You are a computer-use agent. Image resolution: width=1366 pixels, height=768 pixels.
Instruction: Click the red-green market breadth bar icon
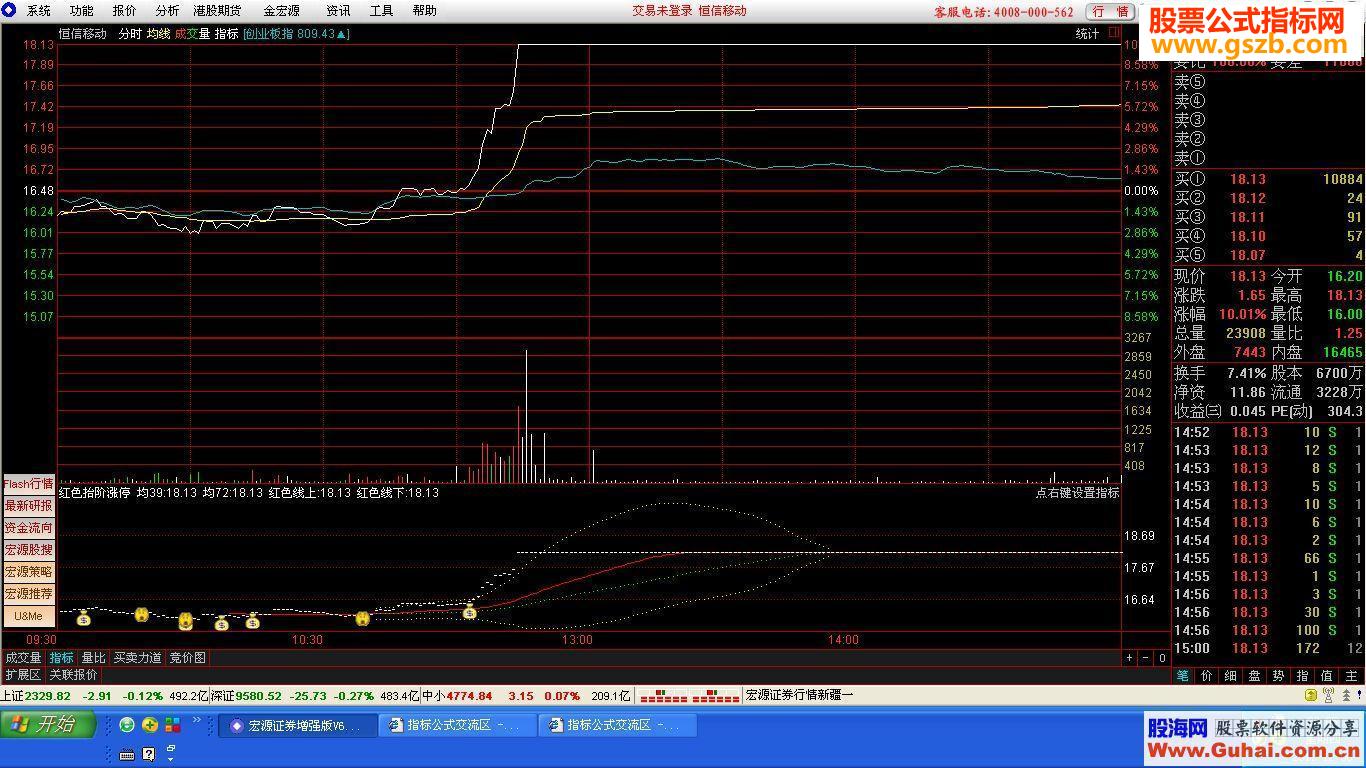tap(689, 695)
